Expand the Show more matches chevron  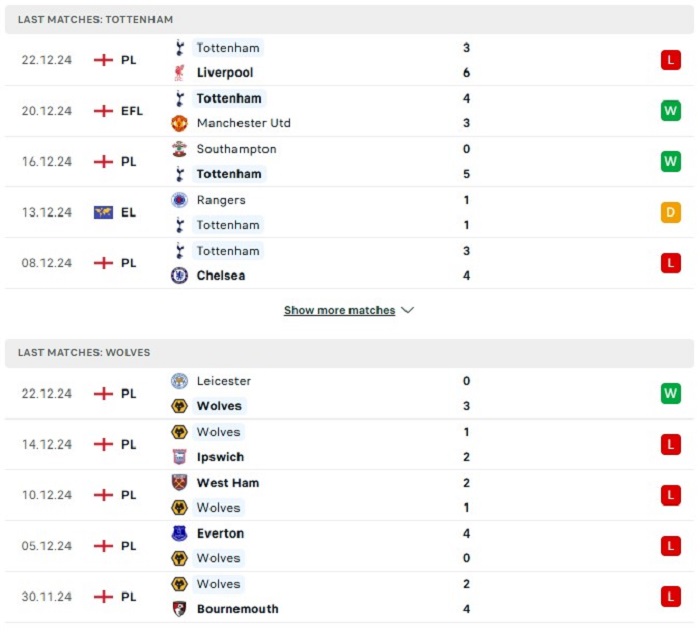(x=408, y=310)
